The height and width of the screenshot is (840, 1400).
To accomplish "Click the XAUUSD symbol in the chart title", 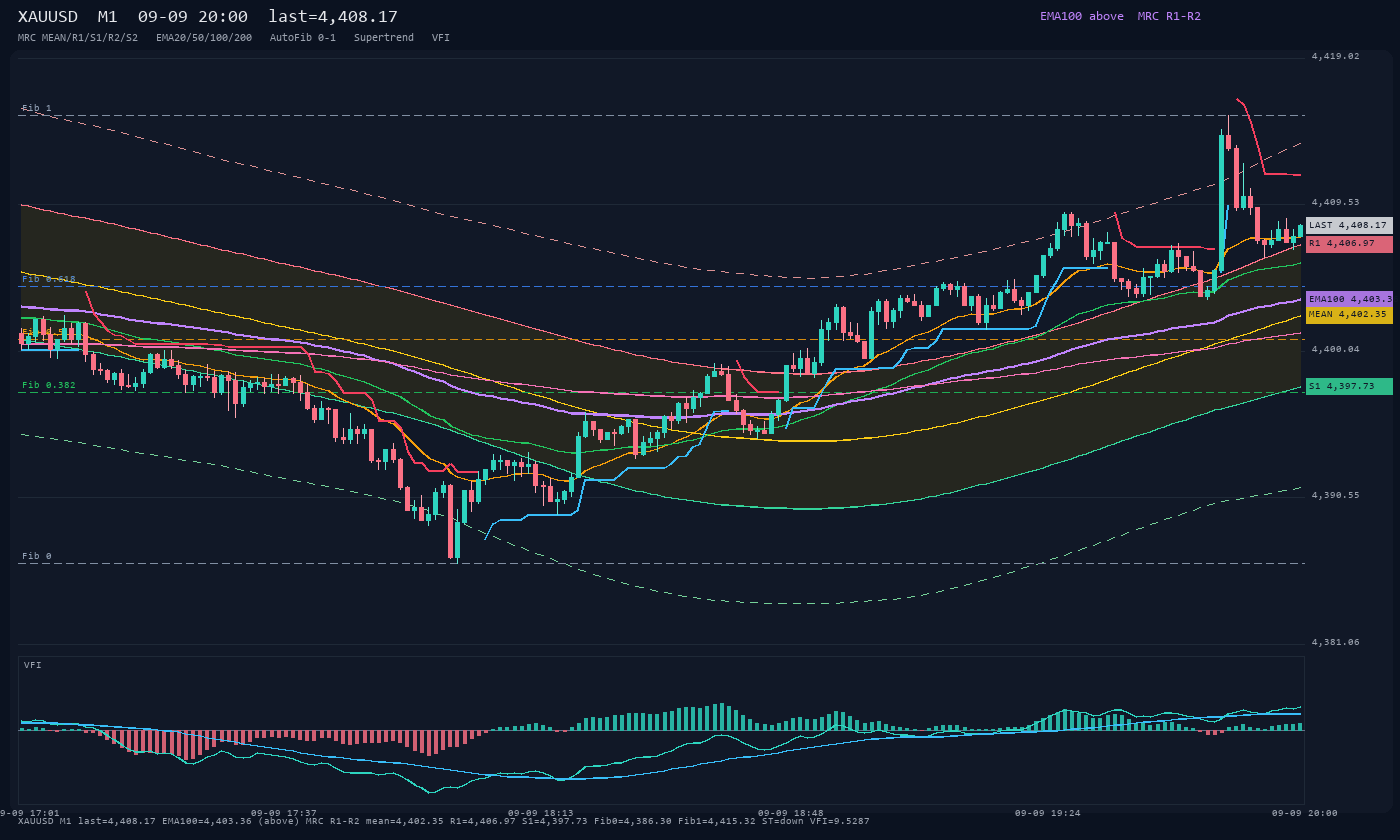I will [48, 16].
